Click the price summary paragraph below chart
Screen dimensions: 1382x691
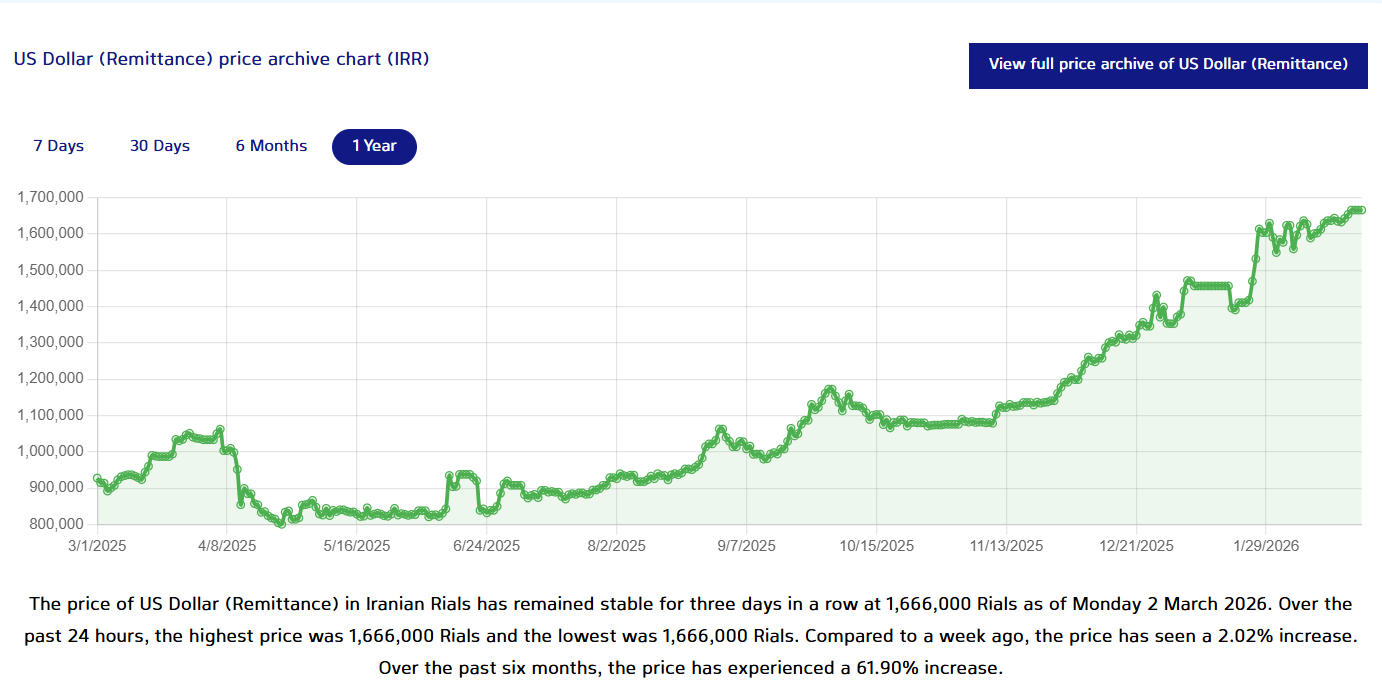[690, 635]
